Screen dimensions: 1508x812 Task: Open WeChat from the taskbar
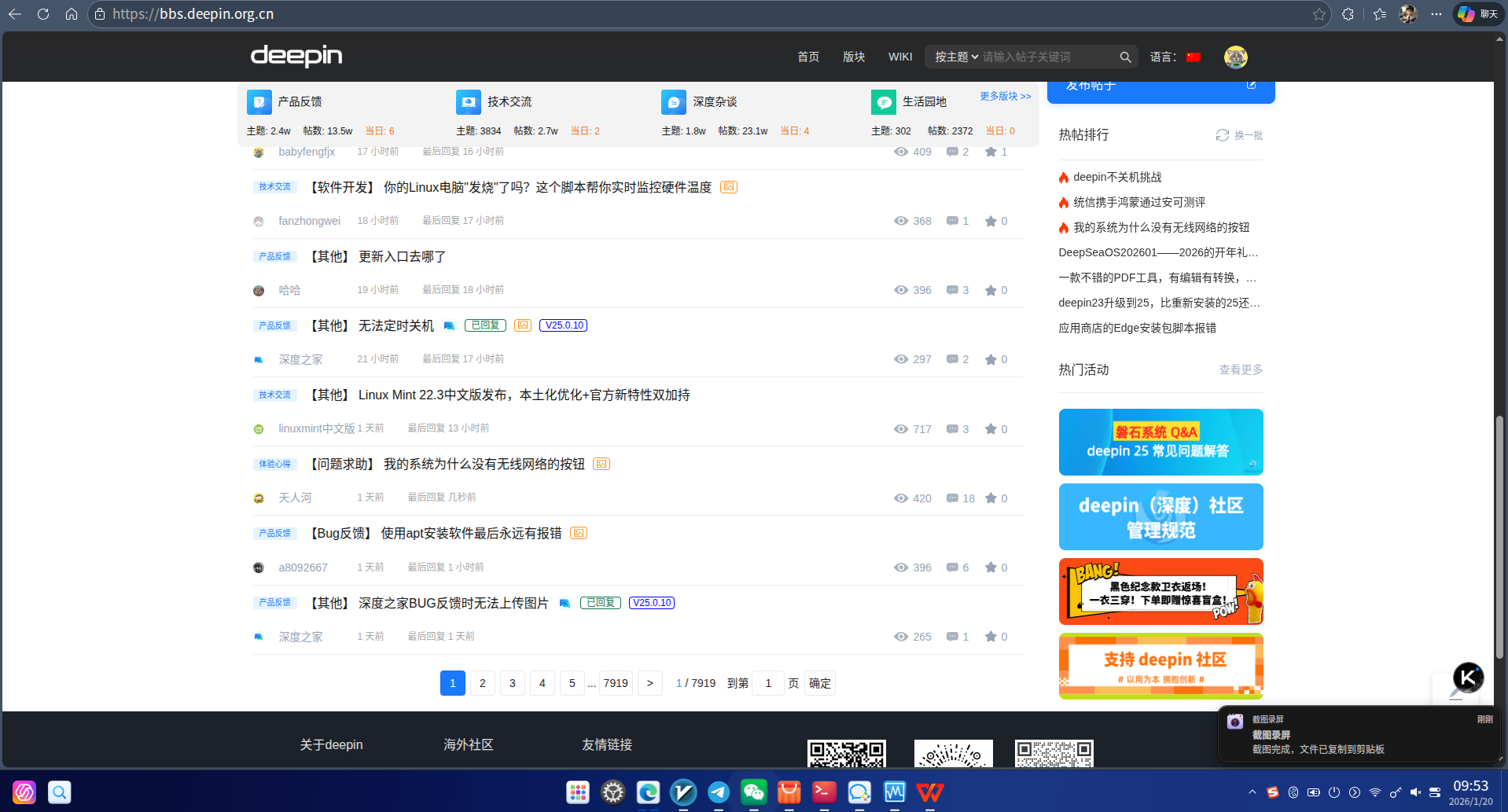pos(753,792)
